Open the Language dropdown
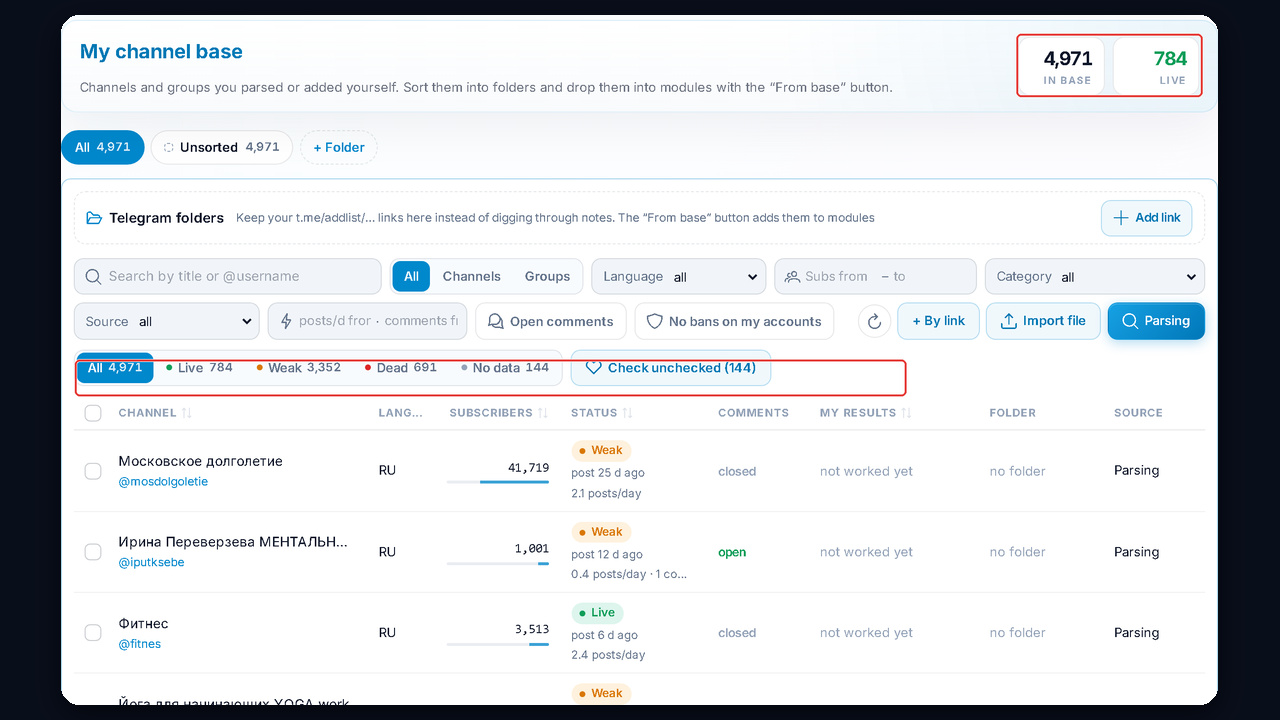This screenshot has width=1280, height=720. pyautogui.click(x=679, y=276)
